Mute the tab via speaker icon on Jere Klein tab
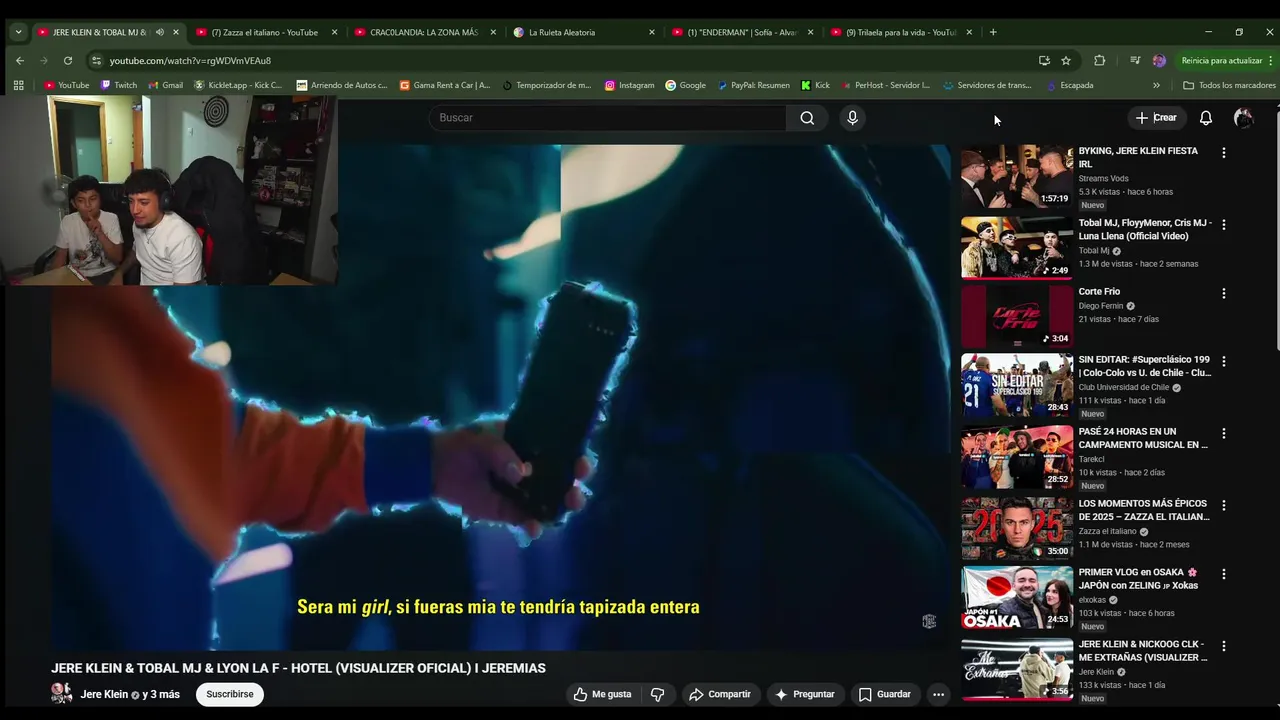 (x=159, y=32)
